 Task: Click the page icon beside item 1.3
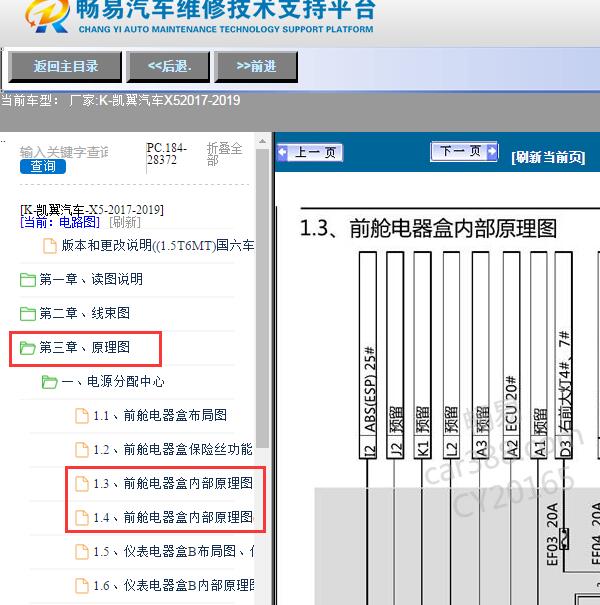81,484
